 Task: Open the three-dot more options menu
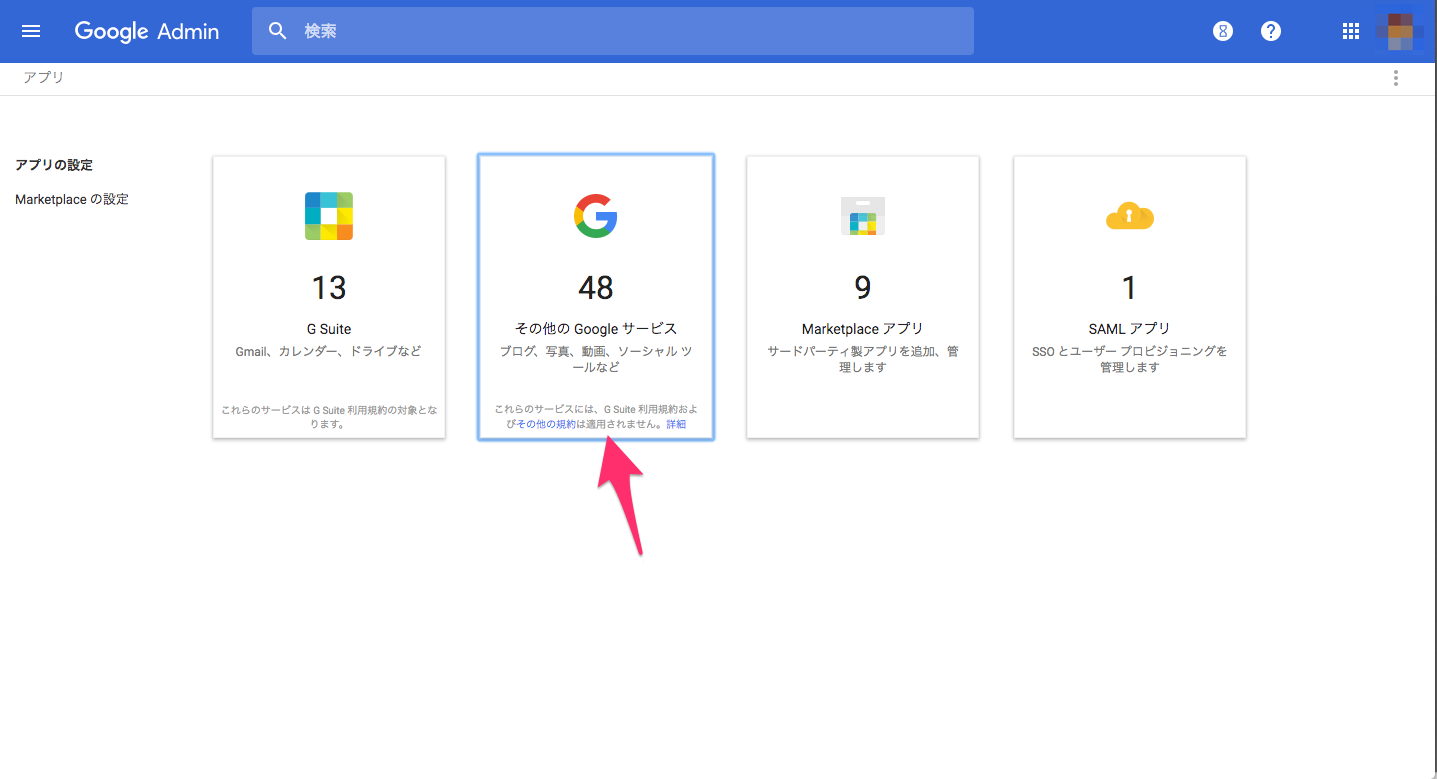point(1396,78)
